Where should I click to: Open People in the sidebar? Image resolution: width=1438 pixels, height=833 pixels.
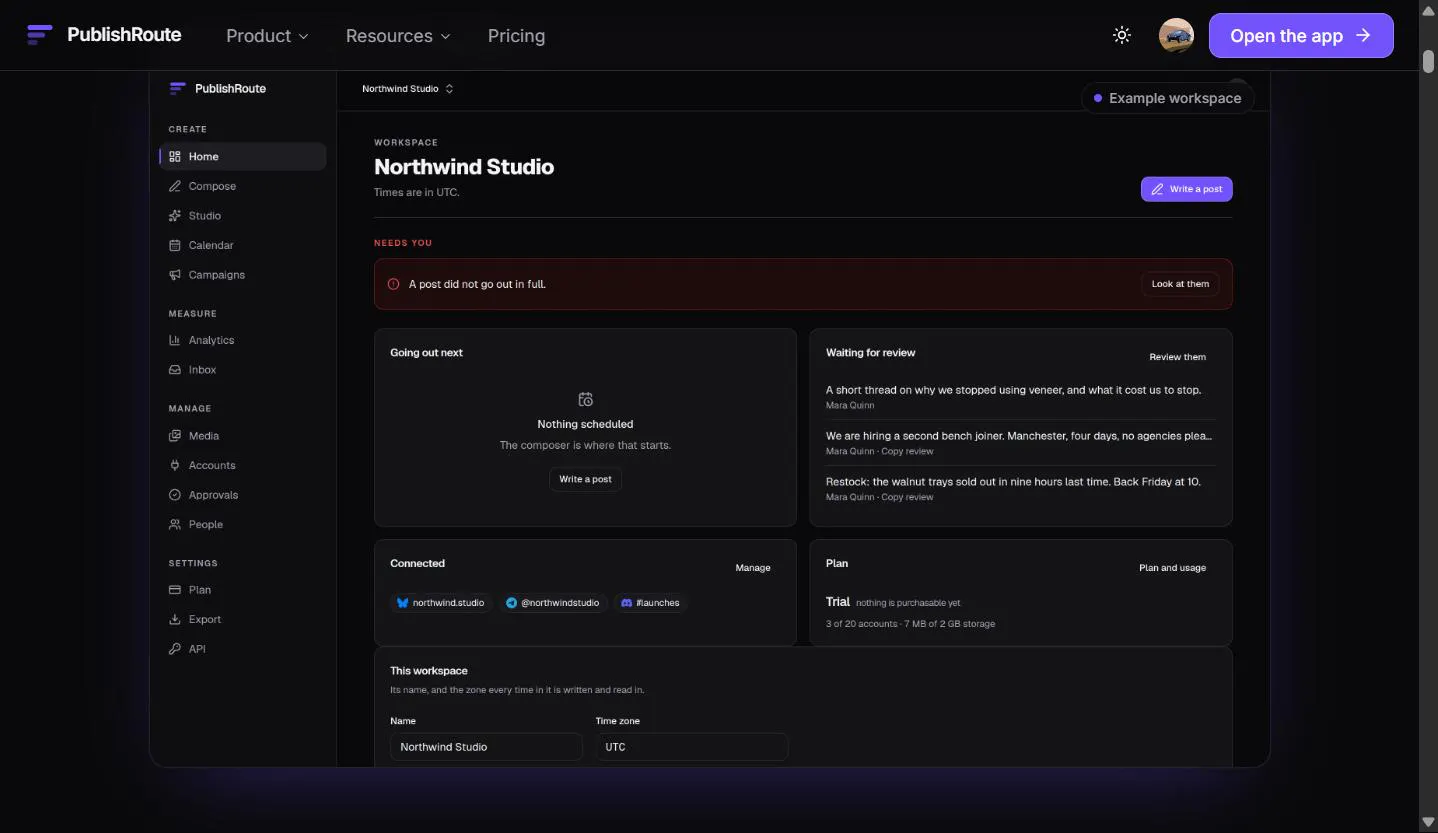[243, 524]
